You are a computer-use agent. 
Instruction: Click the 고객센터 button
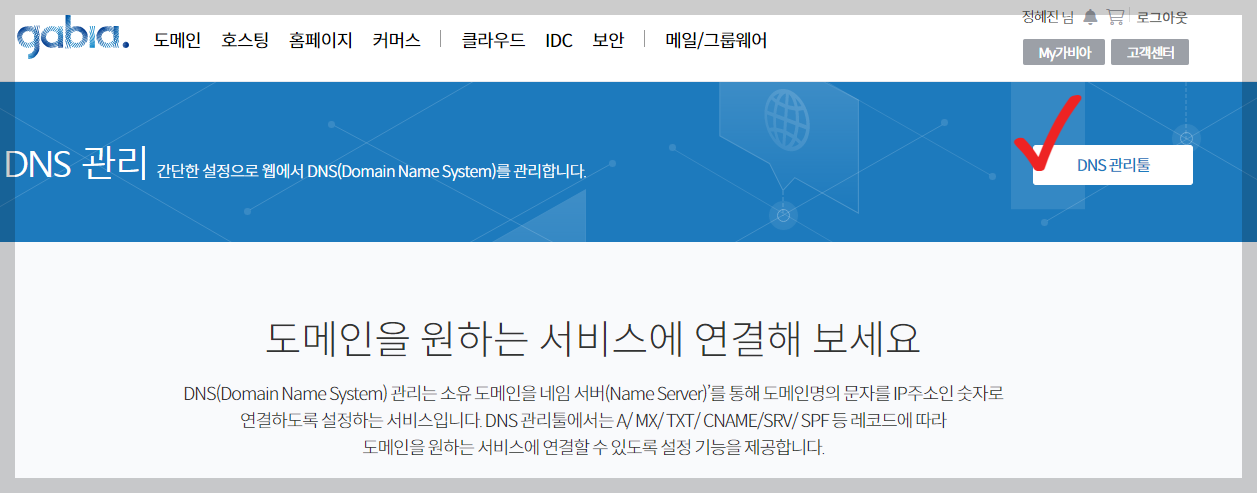pyautogui.click(x=1150, y=52)
